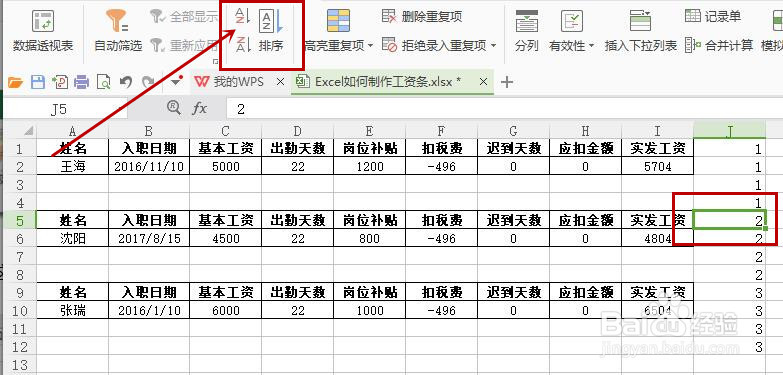
Task: Click cell with value 5704
Action: coord(658,166)
